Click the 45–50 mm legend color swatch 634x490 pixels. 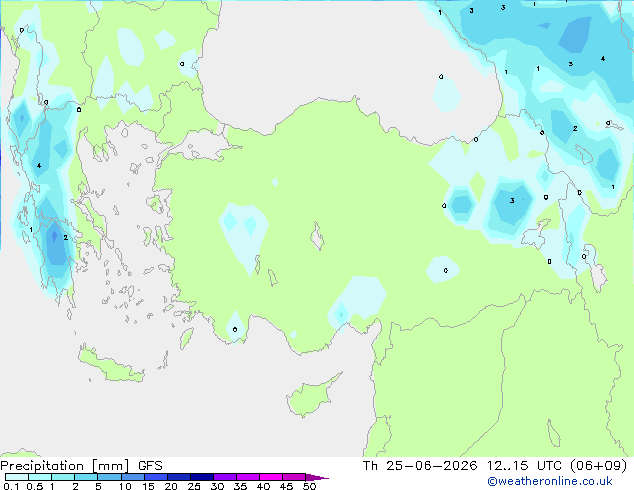tap(294, 477)
